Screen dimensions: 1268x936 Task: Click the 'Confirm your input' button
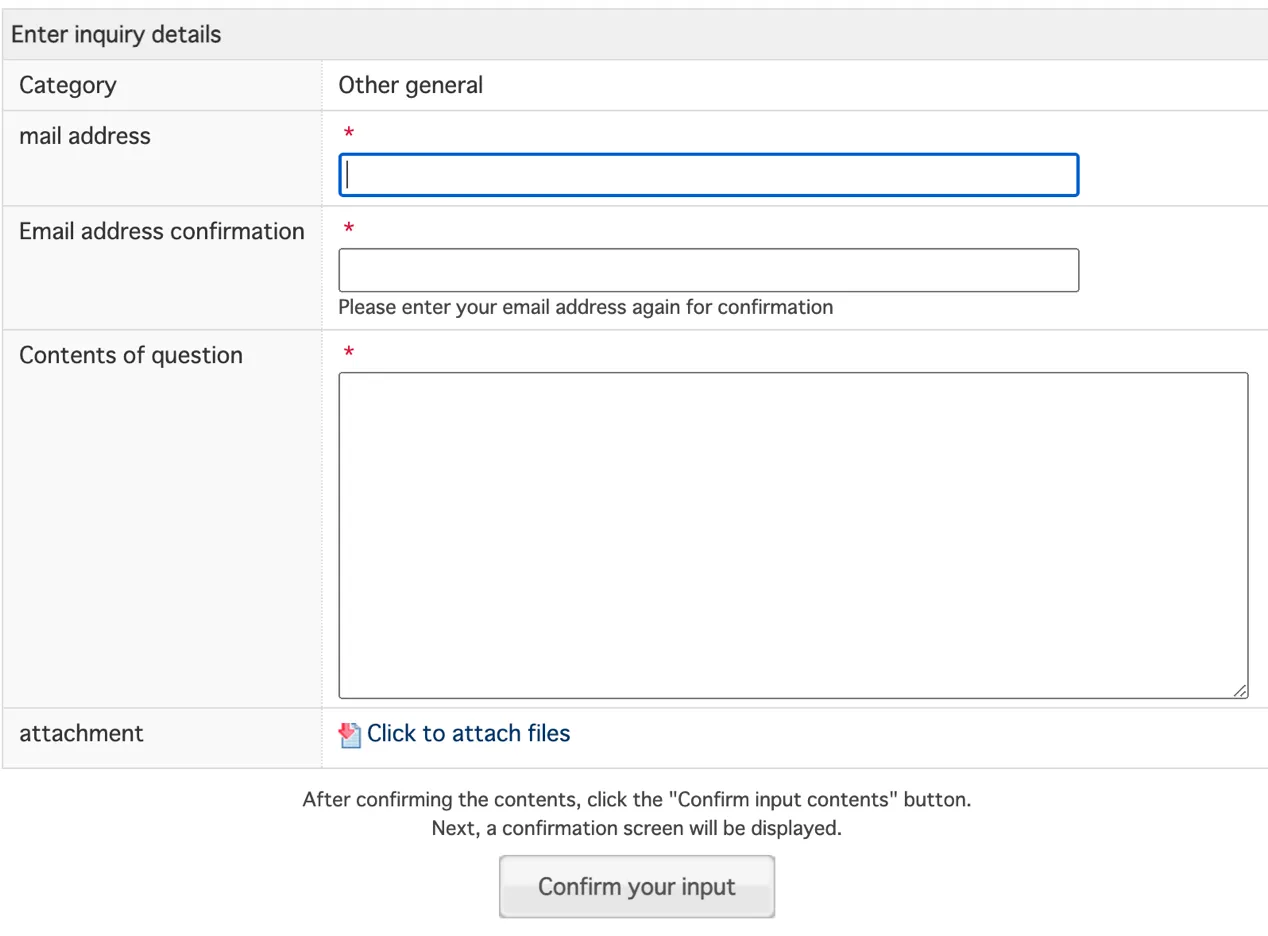pos(637,887)
